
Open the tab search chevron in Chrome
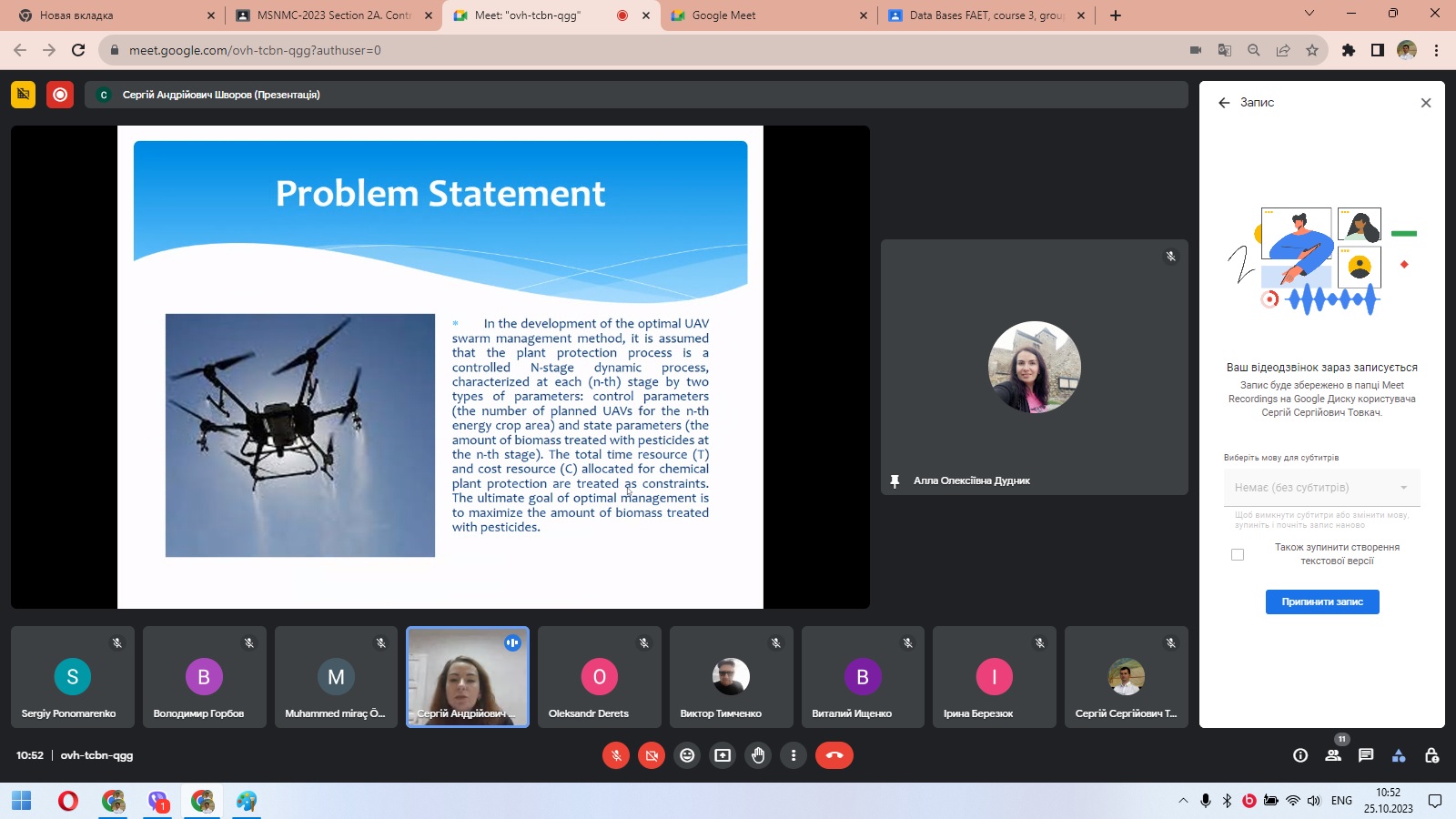(1309, 14)
